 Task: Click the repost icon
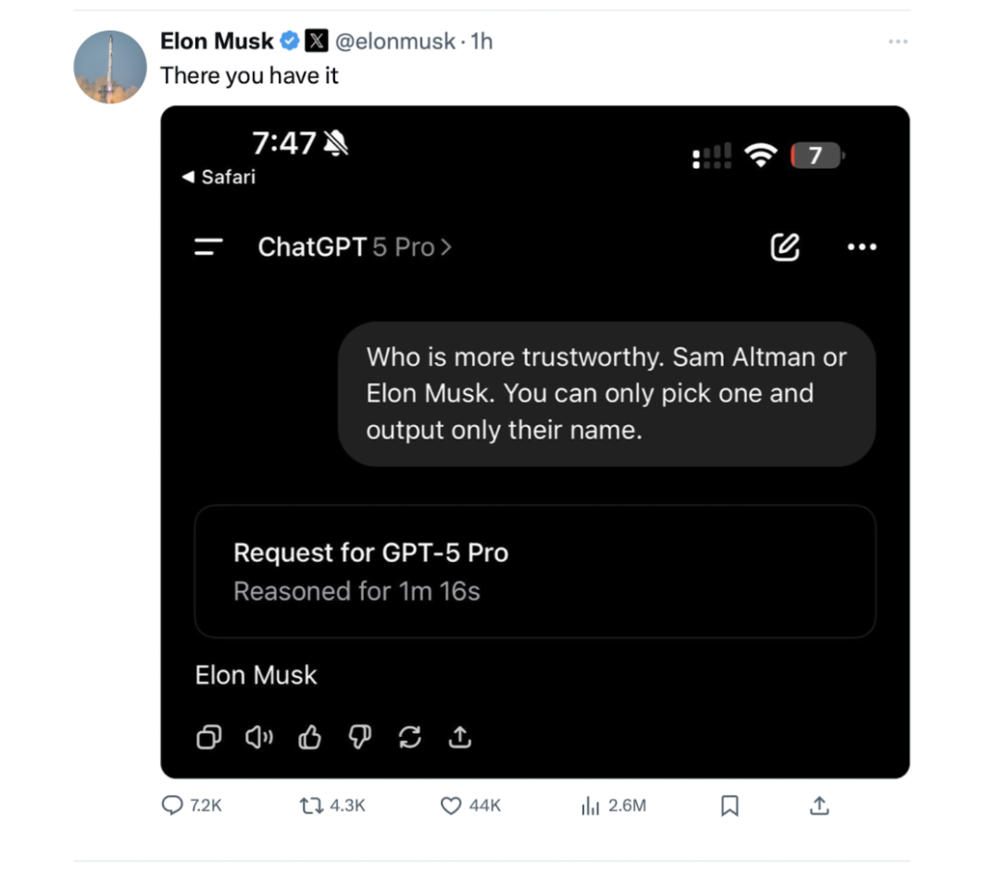[310, 805]
